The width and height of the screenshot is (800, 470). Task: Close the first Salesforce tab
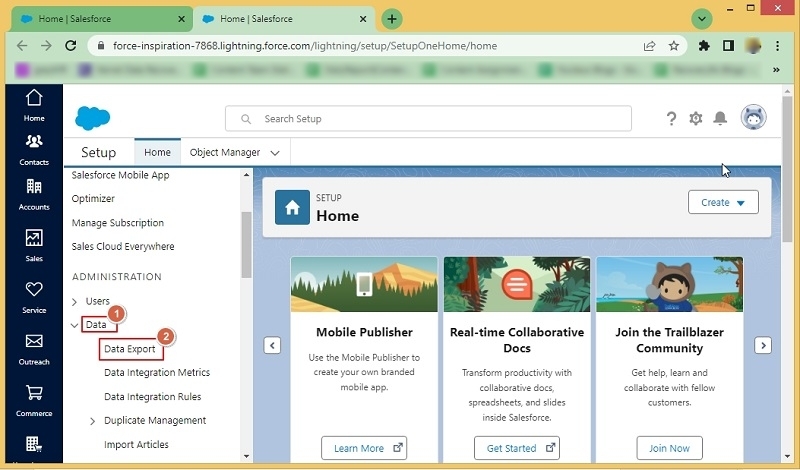pyautogui.click(x=181, y=19)
